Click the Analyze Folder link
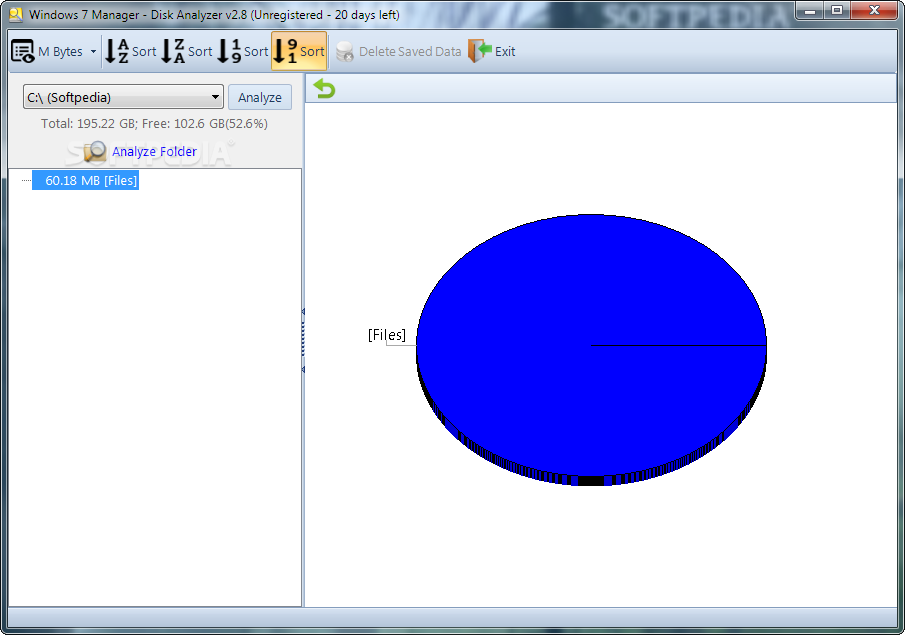Screen dimensions: 905x635 pos(154,151)
